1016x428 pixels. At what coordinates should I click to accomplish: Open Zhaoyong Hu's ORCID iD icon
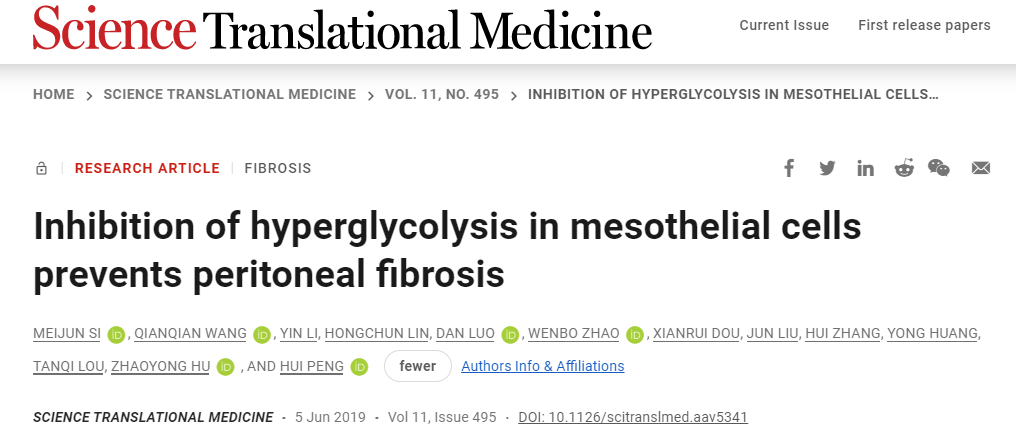pos(225,367)
